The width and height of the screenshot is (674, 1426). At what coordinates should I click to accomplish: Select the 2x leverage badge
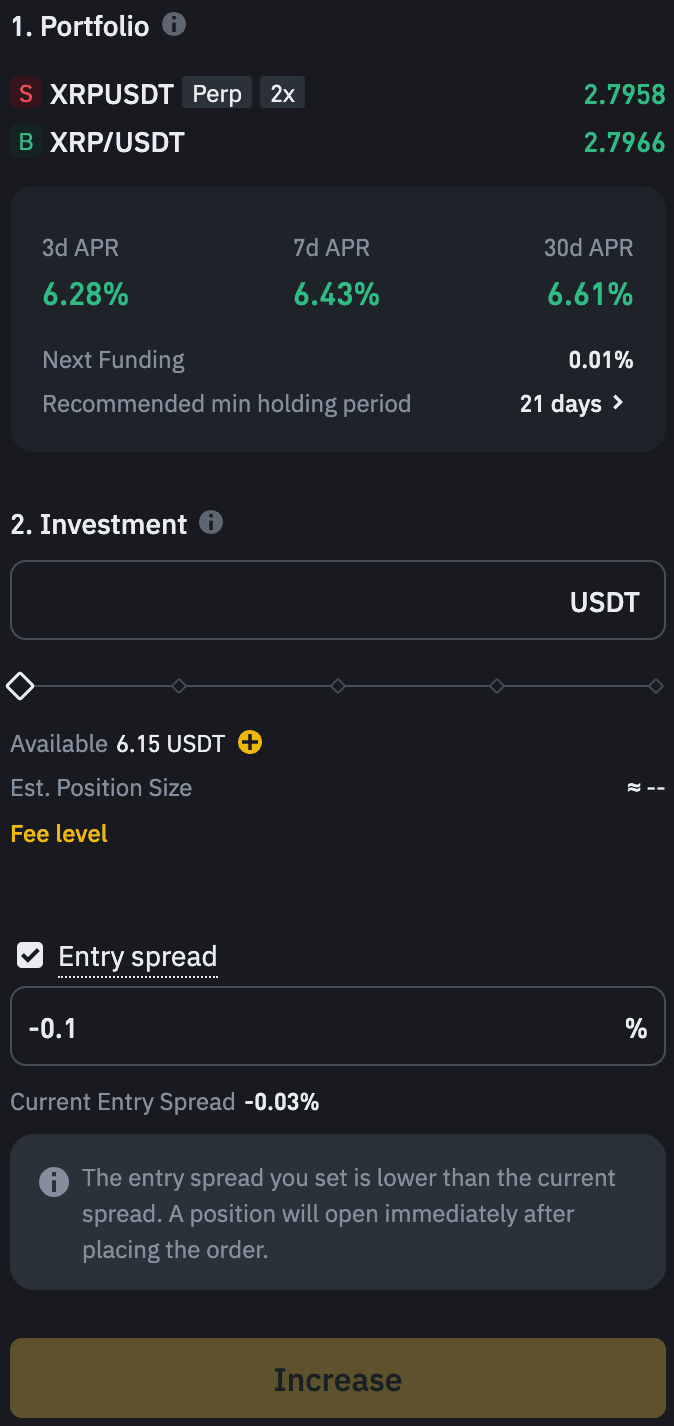282,94
